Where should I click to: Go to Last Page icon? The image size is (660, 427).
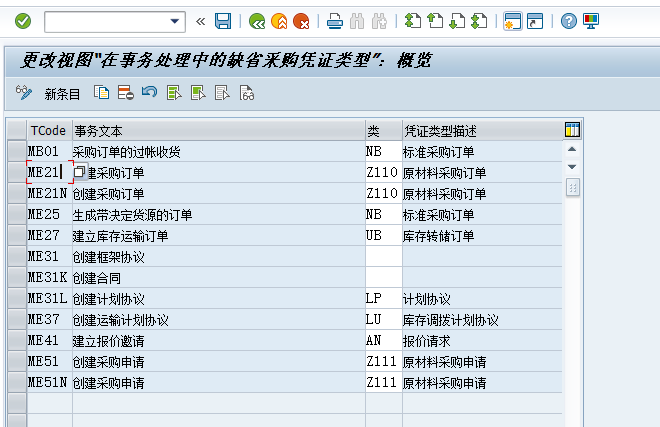(x=479, y=21)
